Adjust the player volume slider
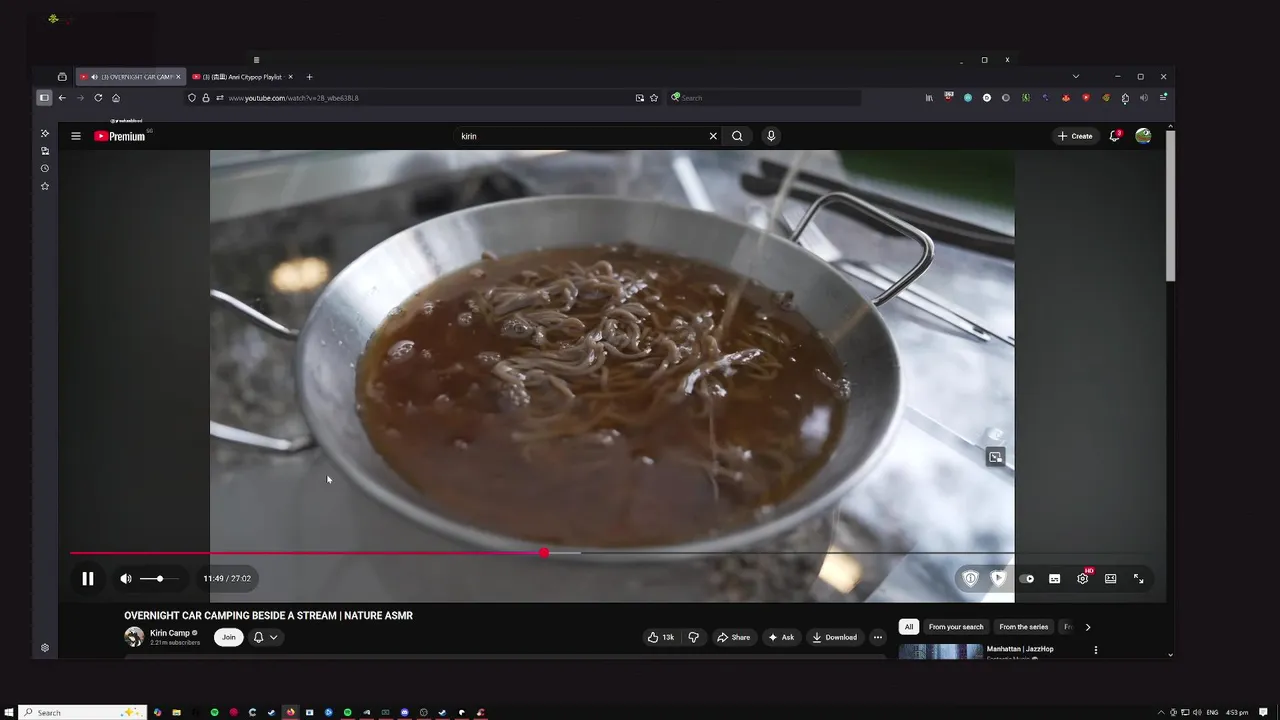 tap(159, 578)
